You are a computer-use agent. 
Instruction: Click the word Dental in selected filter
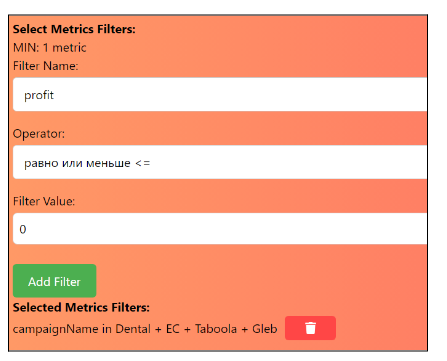click(x=133, y=329)
